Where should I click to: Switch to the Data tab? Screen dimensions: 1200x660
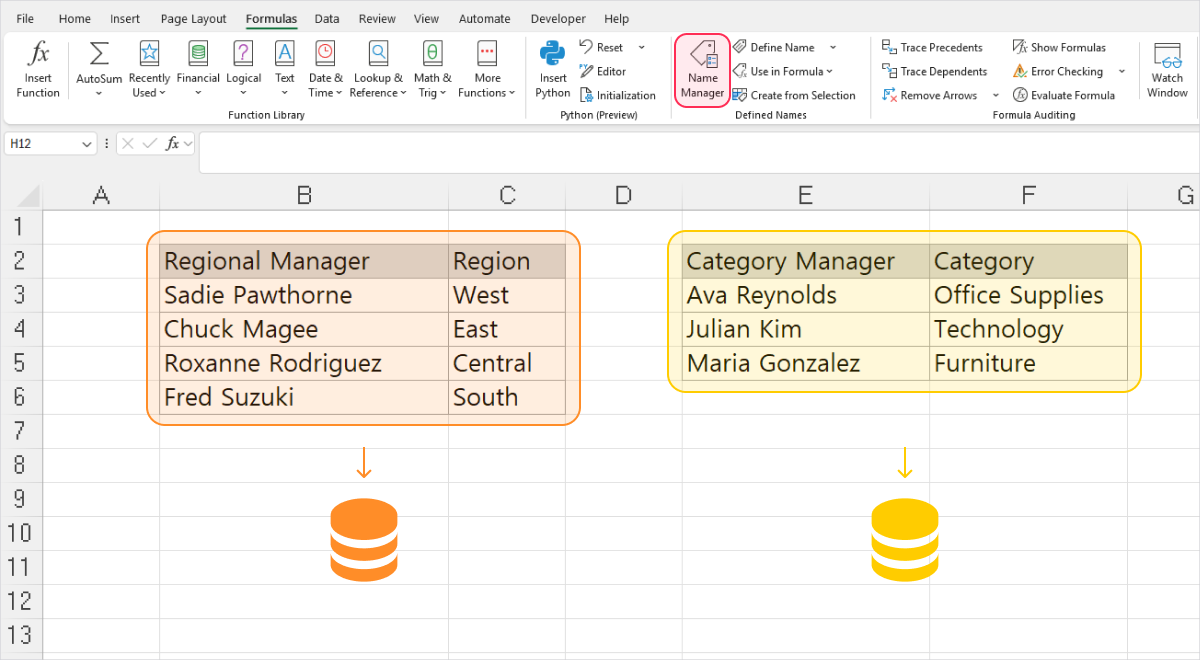pos(326,18)
